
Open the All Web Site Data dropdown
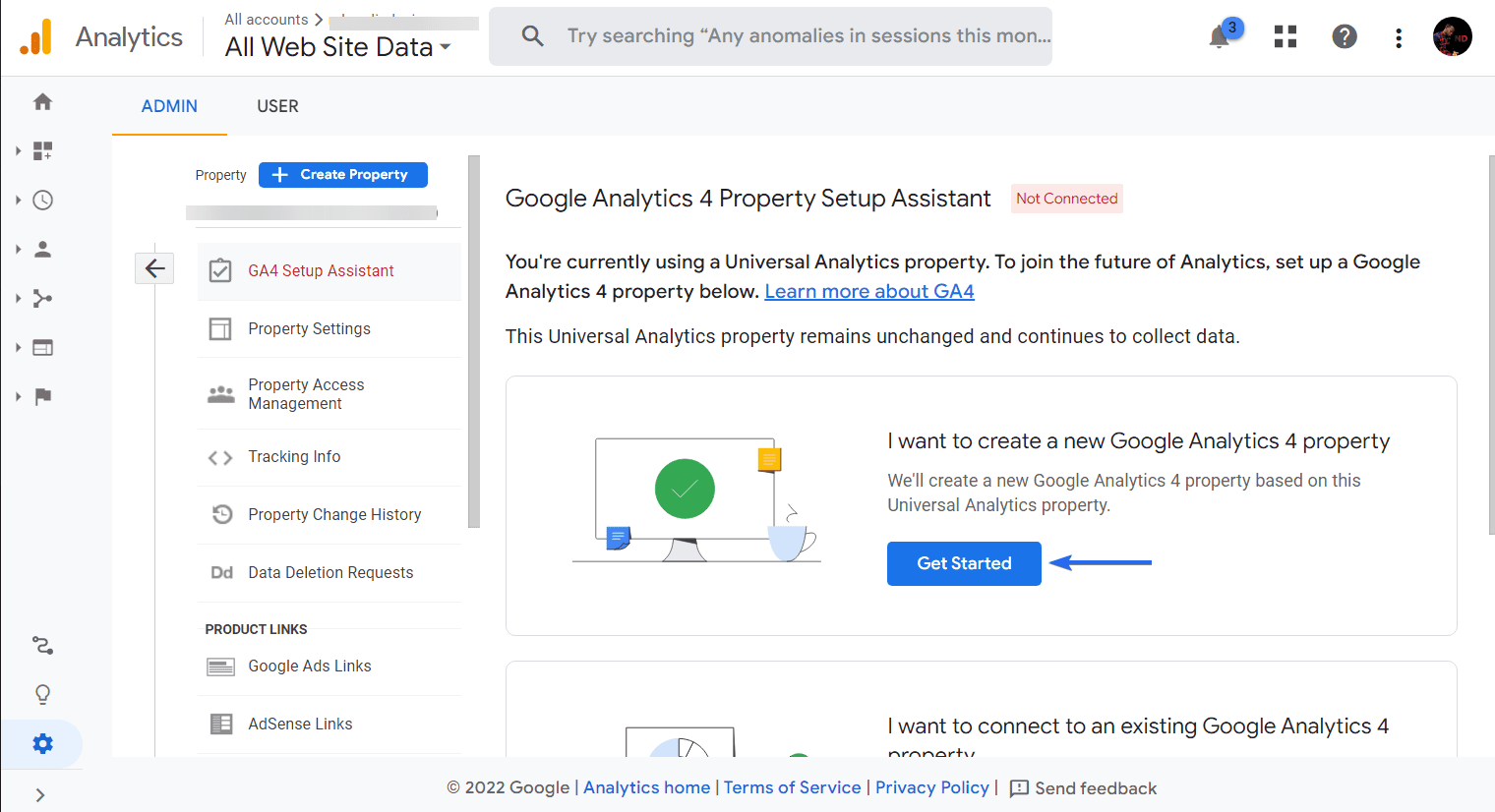coord(337,47)
